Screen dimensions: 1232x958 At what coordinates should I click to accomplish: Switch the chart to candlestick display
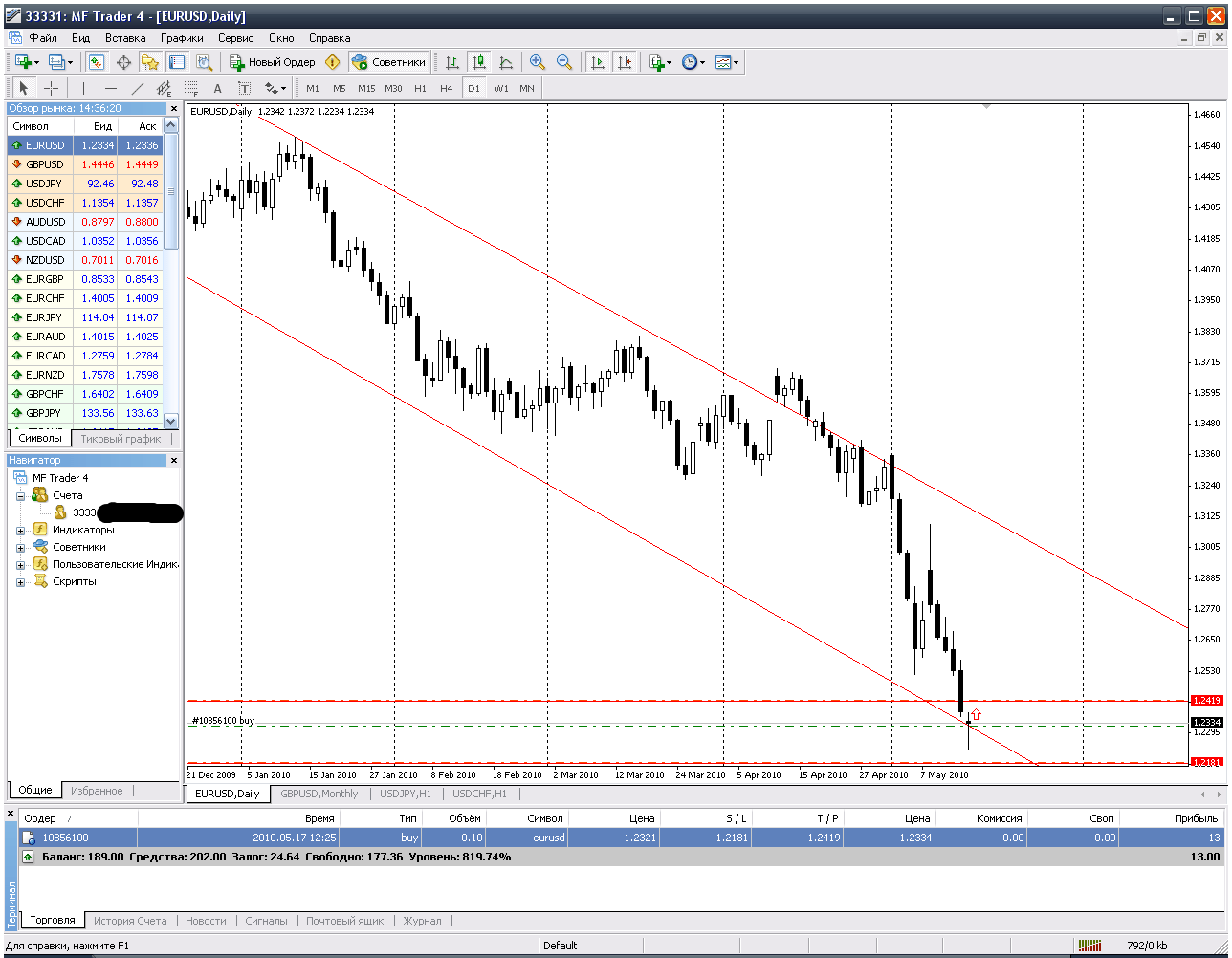[480, 61]
